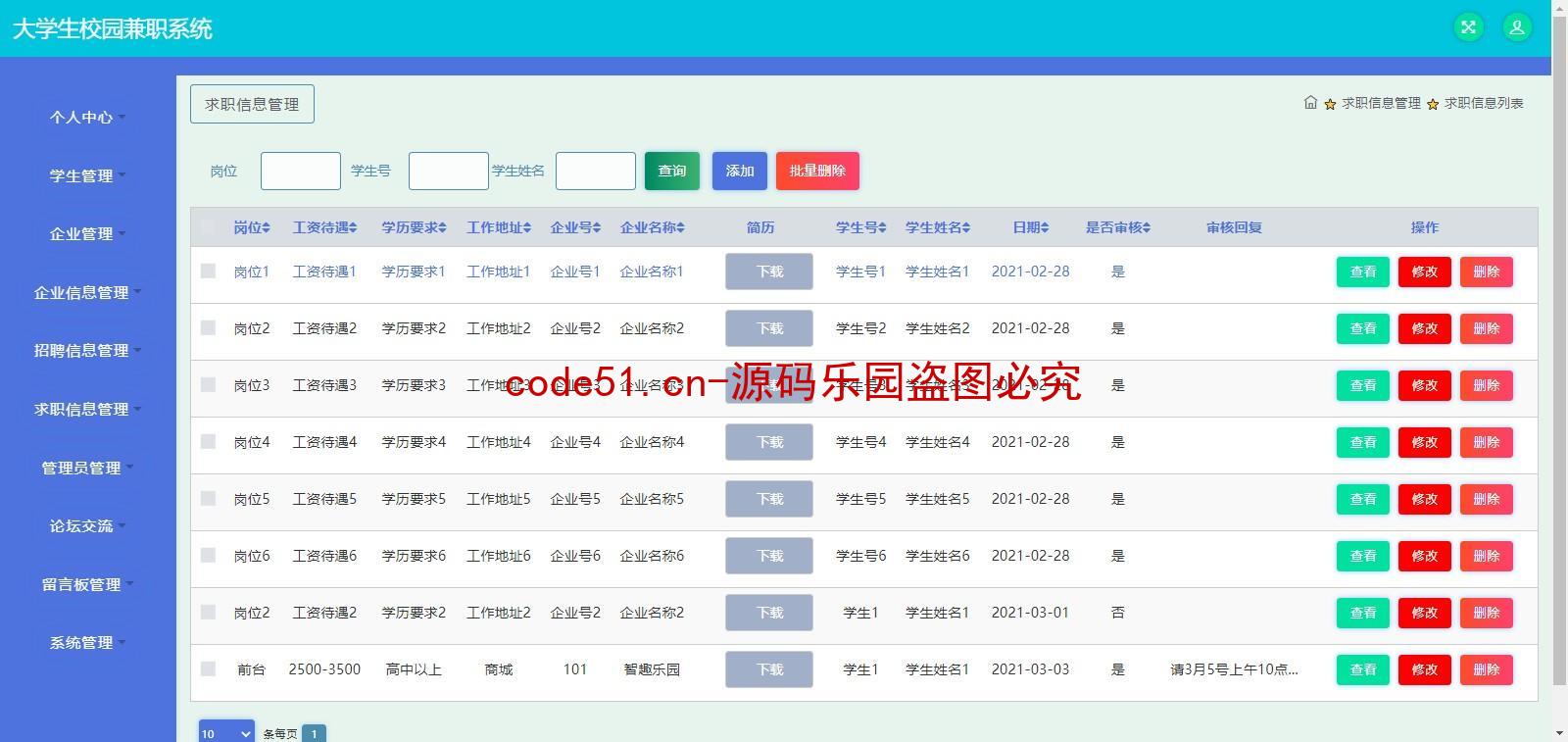Screen dimensions: 1568x742
Task: Focus the 学生姓名 search input field
Action: (x=596, y=171)
